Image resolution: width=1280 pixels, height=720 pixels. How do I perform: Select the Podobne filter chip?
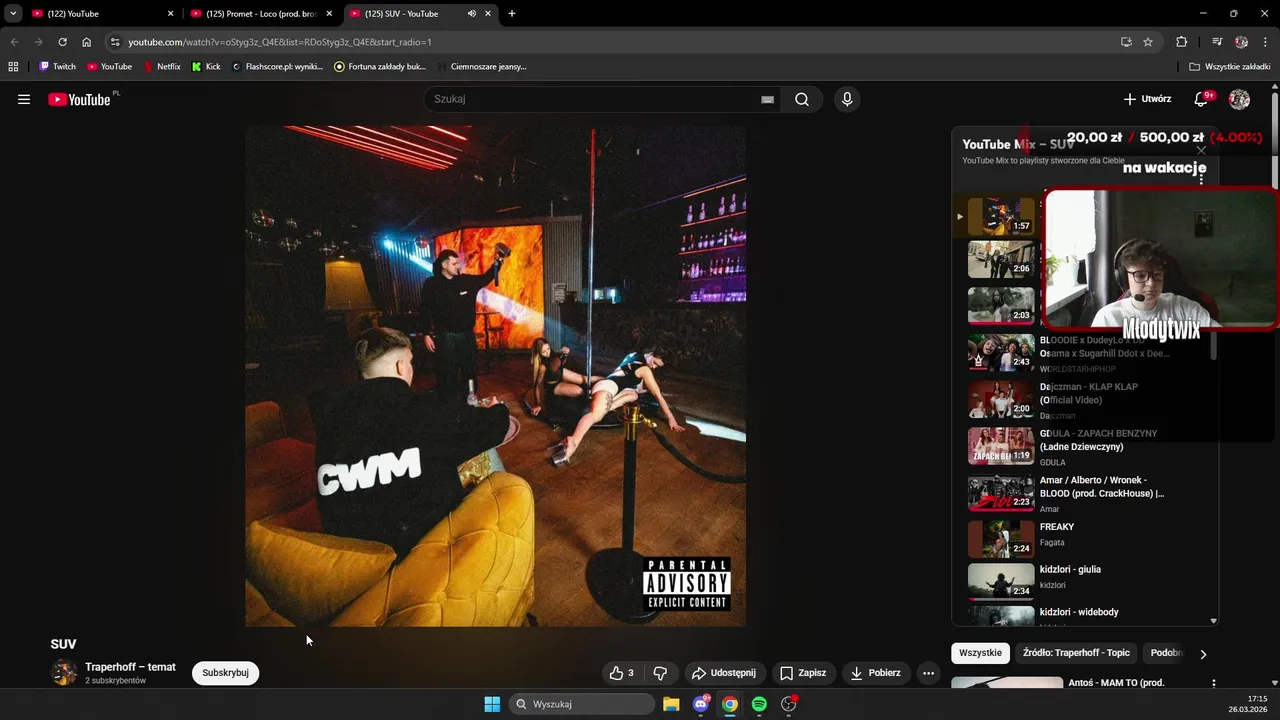(1165, 653)
